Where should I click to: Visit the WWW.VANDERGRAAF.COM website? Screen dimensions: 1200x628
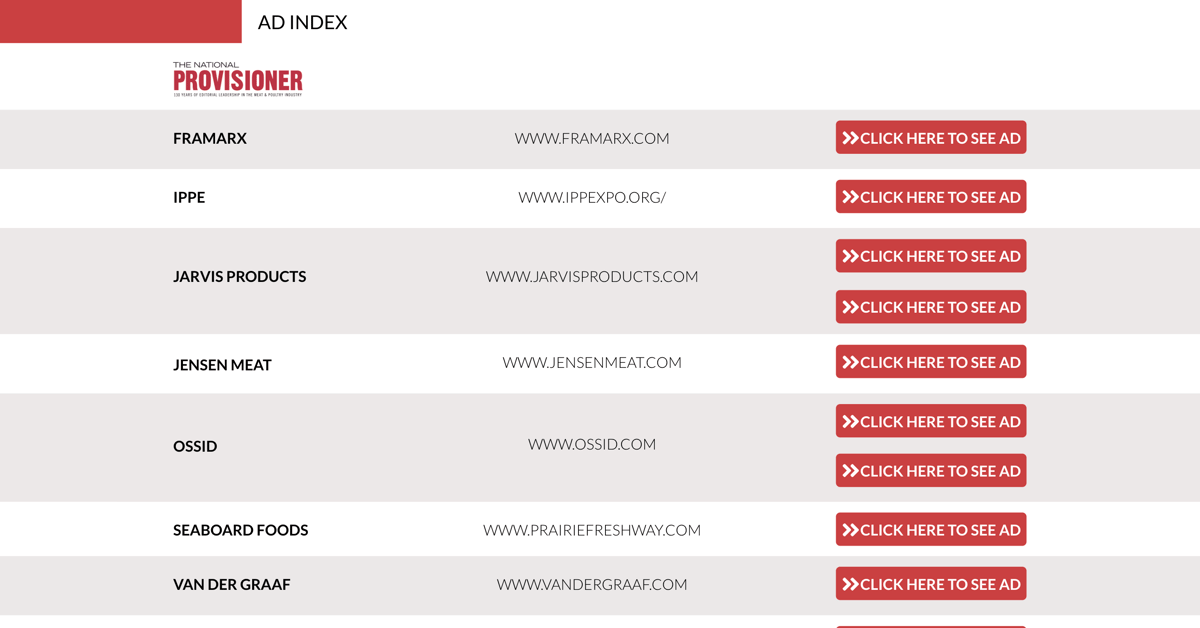coord(592,584)
